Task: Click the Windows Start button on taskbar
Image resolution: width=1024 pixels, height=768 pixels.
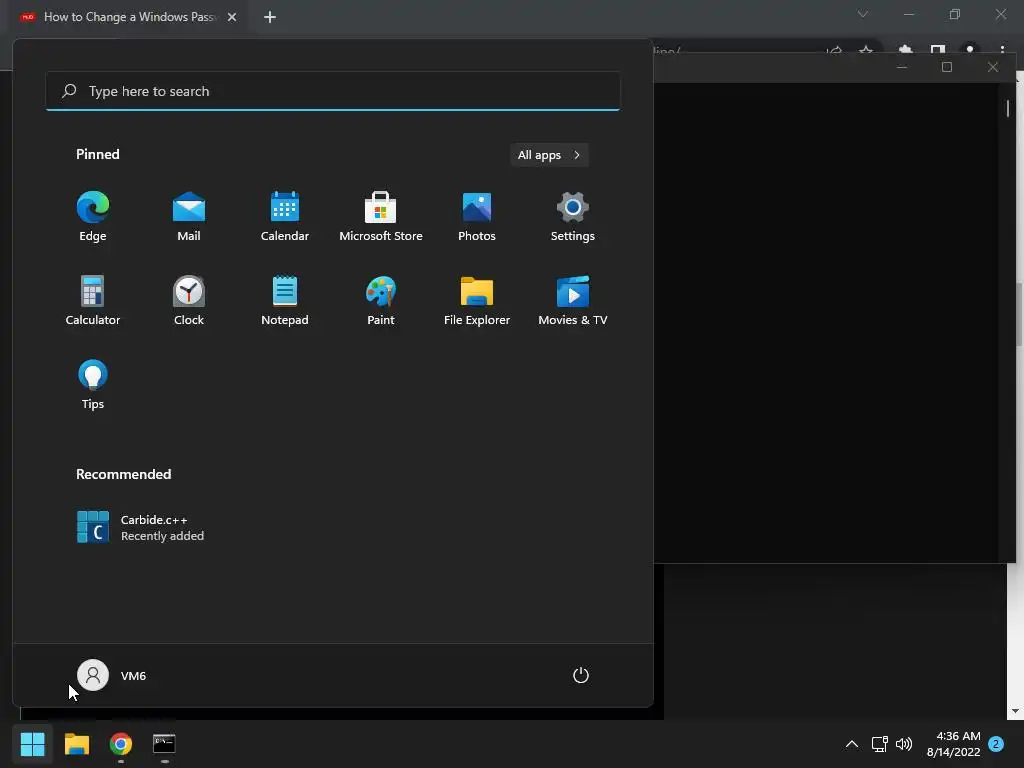Action: point(32,744)
